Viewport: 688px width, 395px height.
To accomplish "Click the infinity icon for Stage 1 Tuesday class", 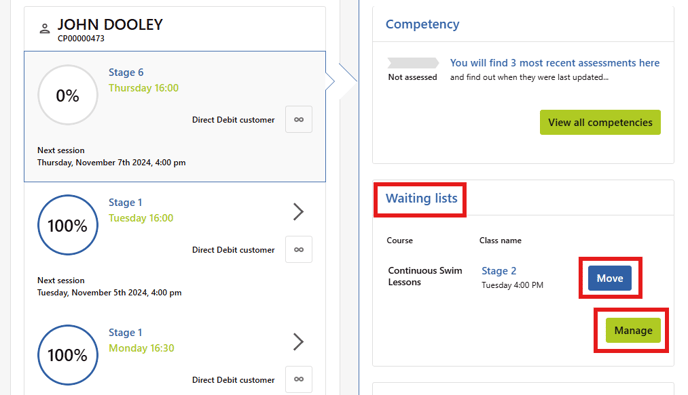I will 299,249.
